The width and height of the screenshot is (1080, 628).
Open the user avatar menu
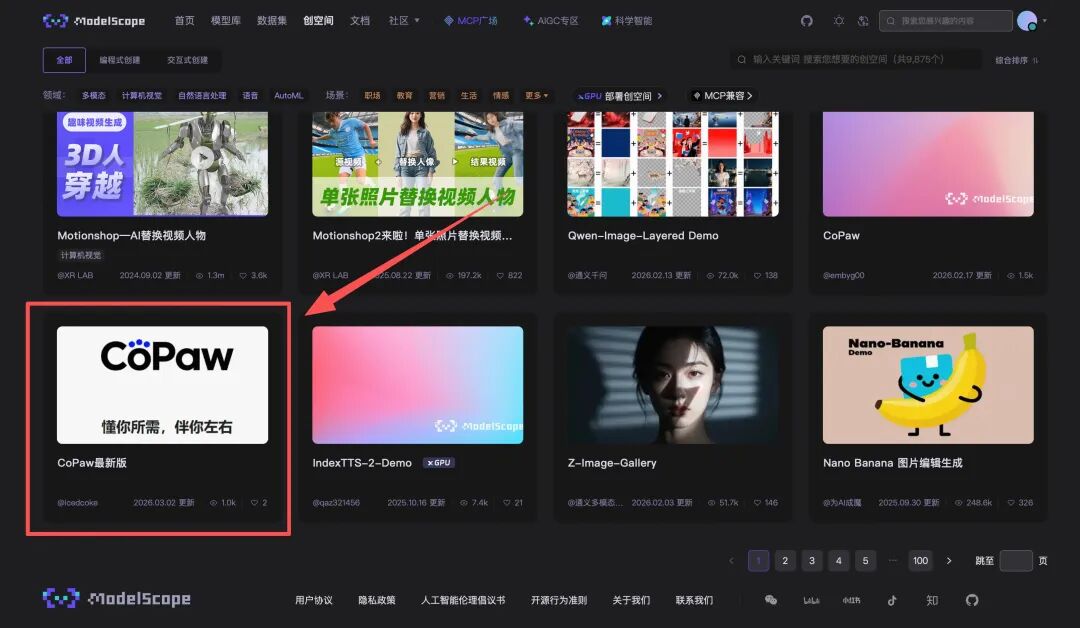(1027, 21)
